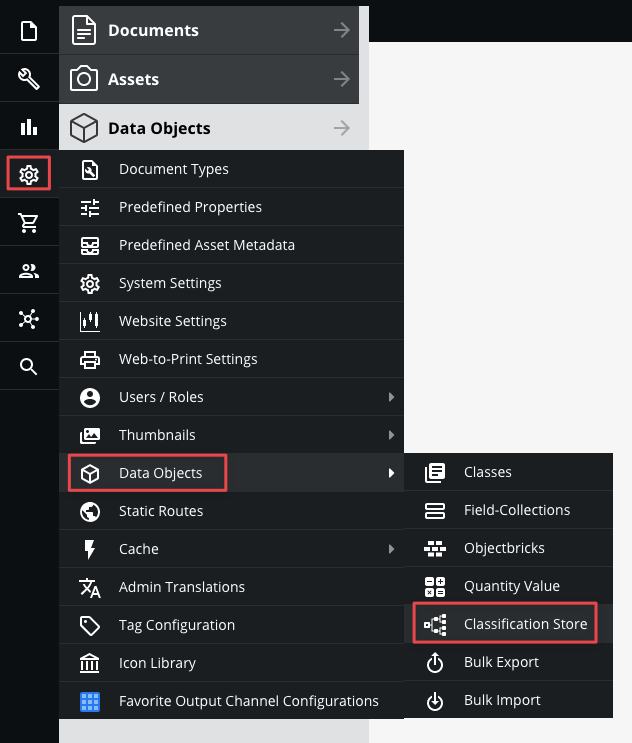The height and width of the screenshot is (743, 632).
Task: Open Admin Translations menu entry
Action: pyautogui.click(x=231, y=587)
